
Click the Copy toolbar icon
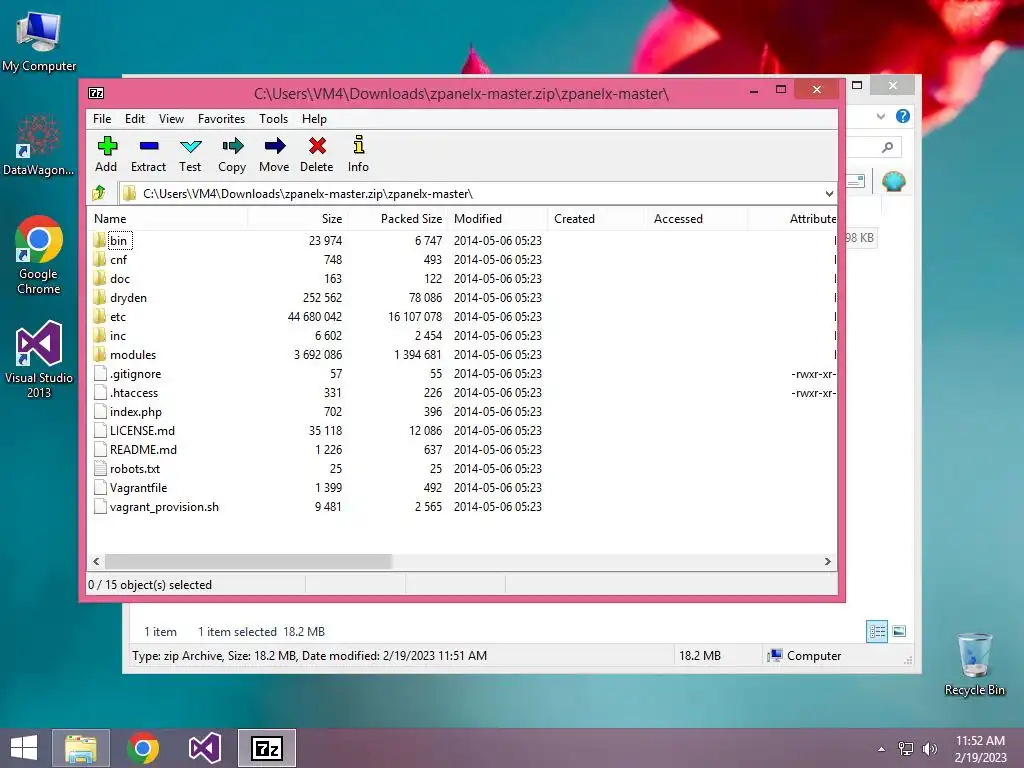(x=232, y=146)
